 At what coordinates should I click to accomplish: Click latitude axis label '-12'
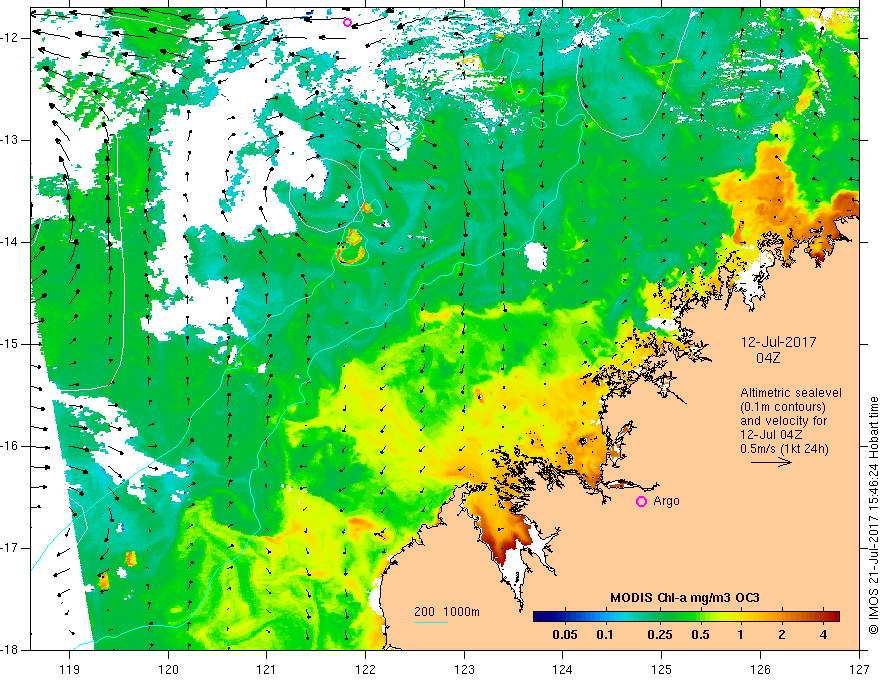click(10, 38)
